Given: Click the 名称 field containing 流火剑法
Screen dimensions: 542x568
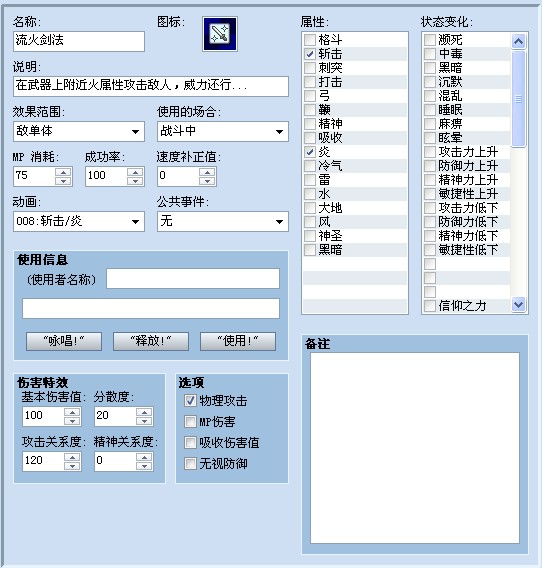Looking at the screenshot, I should click(79, 41).
